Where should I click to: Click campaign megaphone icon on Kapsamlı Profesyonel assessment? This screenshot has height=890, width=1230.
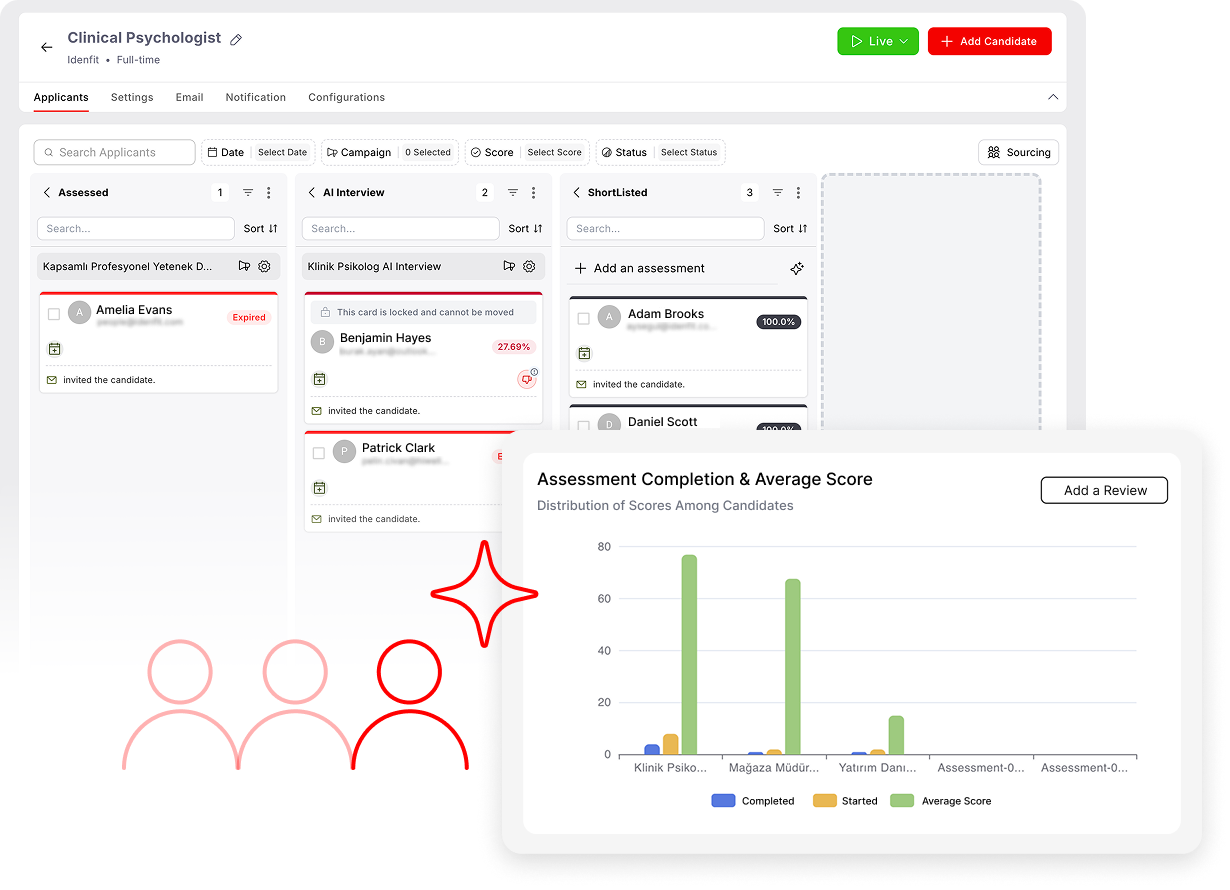tap(244, 266)
